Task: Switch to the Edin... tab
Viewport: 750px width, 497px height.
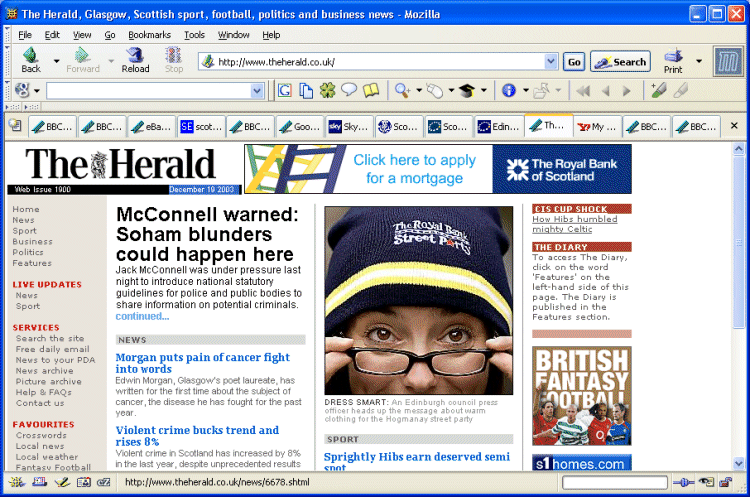Action: pyautogui.click(x=498, y=127)
